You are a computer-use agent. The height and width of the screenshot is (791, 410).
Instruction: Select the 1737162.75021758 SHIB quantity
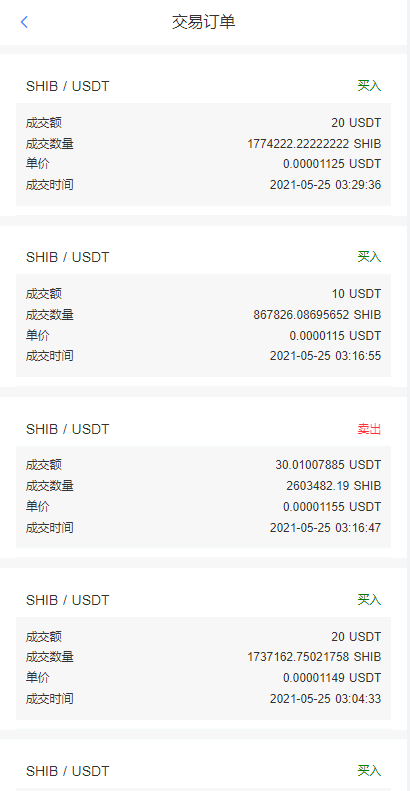(314, 657)
